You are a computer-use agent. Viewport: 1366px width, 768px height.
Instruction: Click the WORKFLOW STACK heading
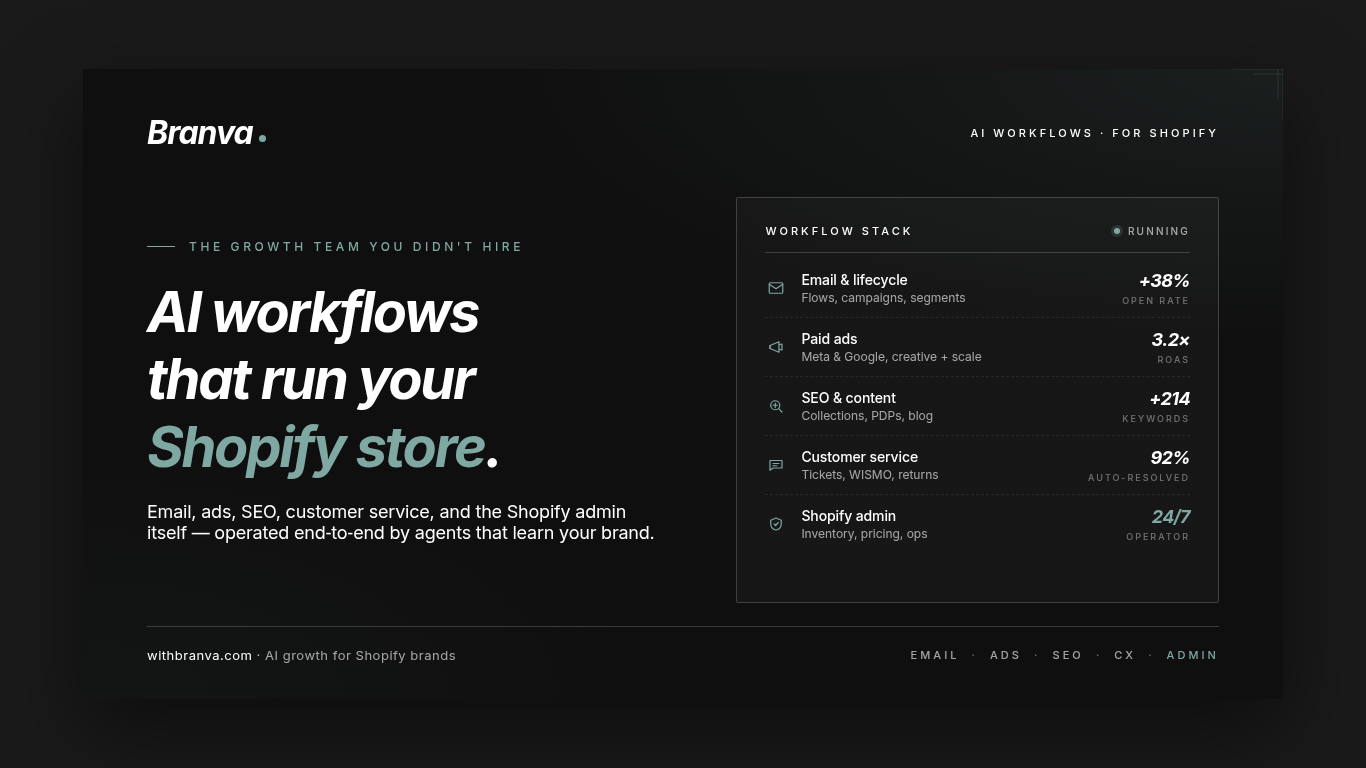click(x=839, y=231)
